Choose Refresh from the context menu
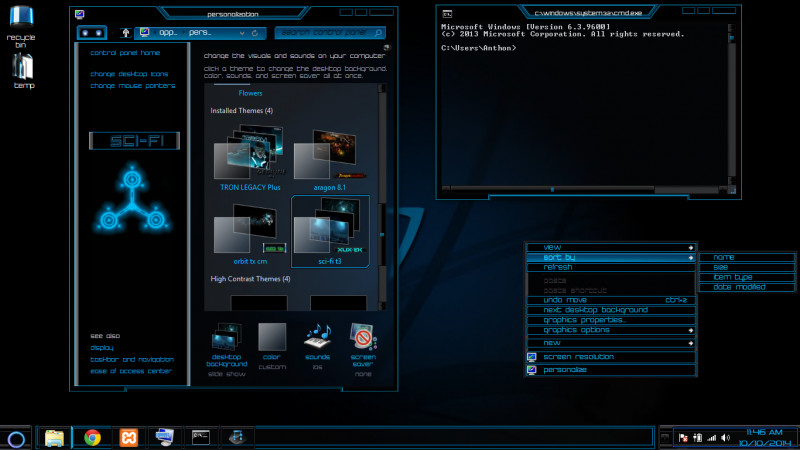Viewport: 800px width, 450px height. coord(611,267)
